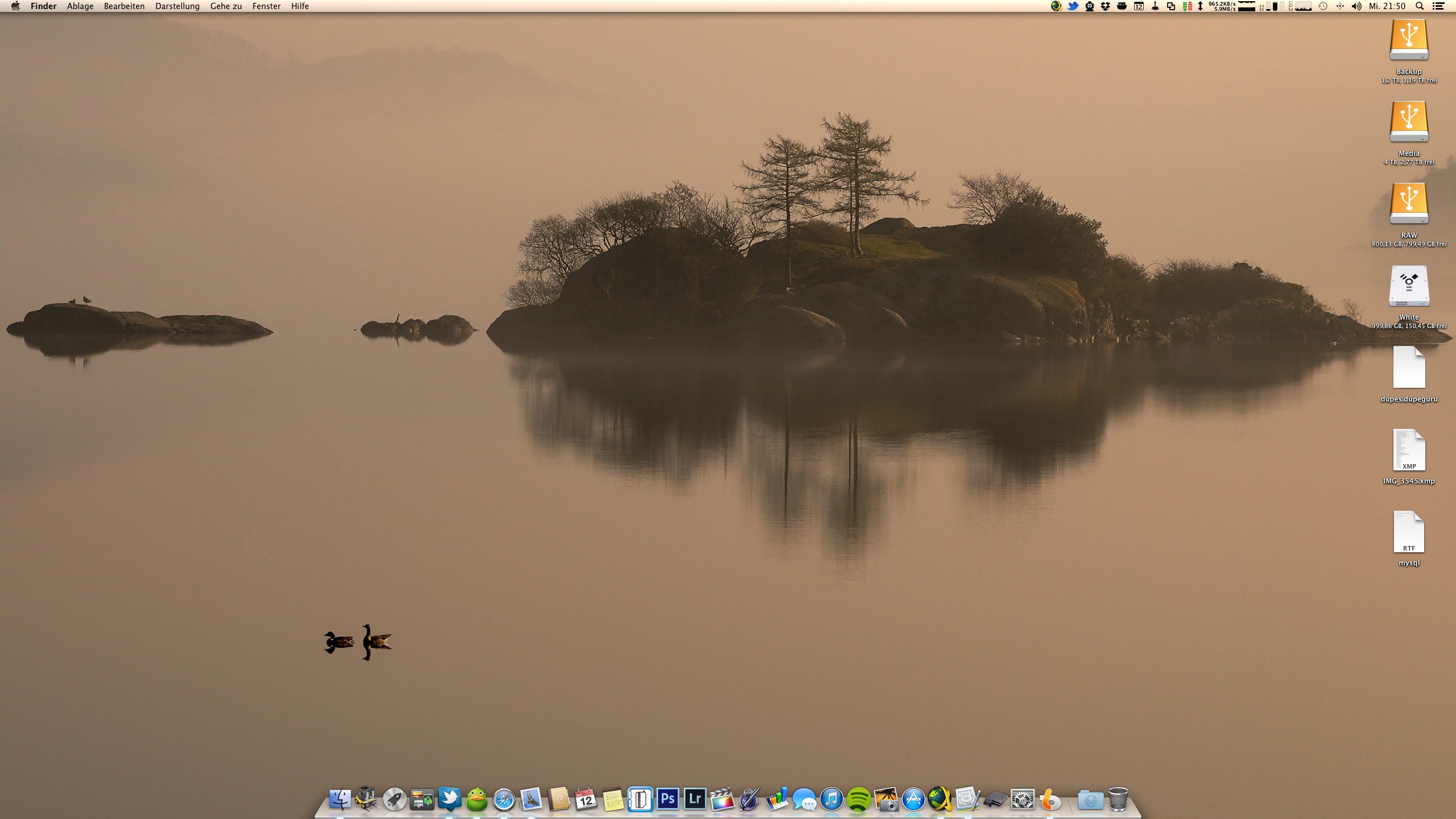This screenshot has height=819, width=1456.
Task: Click the network speed KB/s readout
Action: tap(1221, 6)
